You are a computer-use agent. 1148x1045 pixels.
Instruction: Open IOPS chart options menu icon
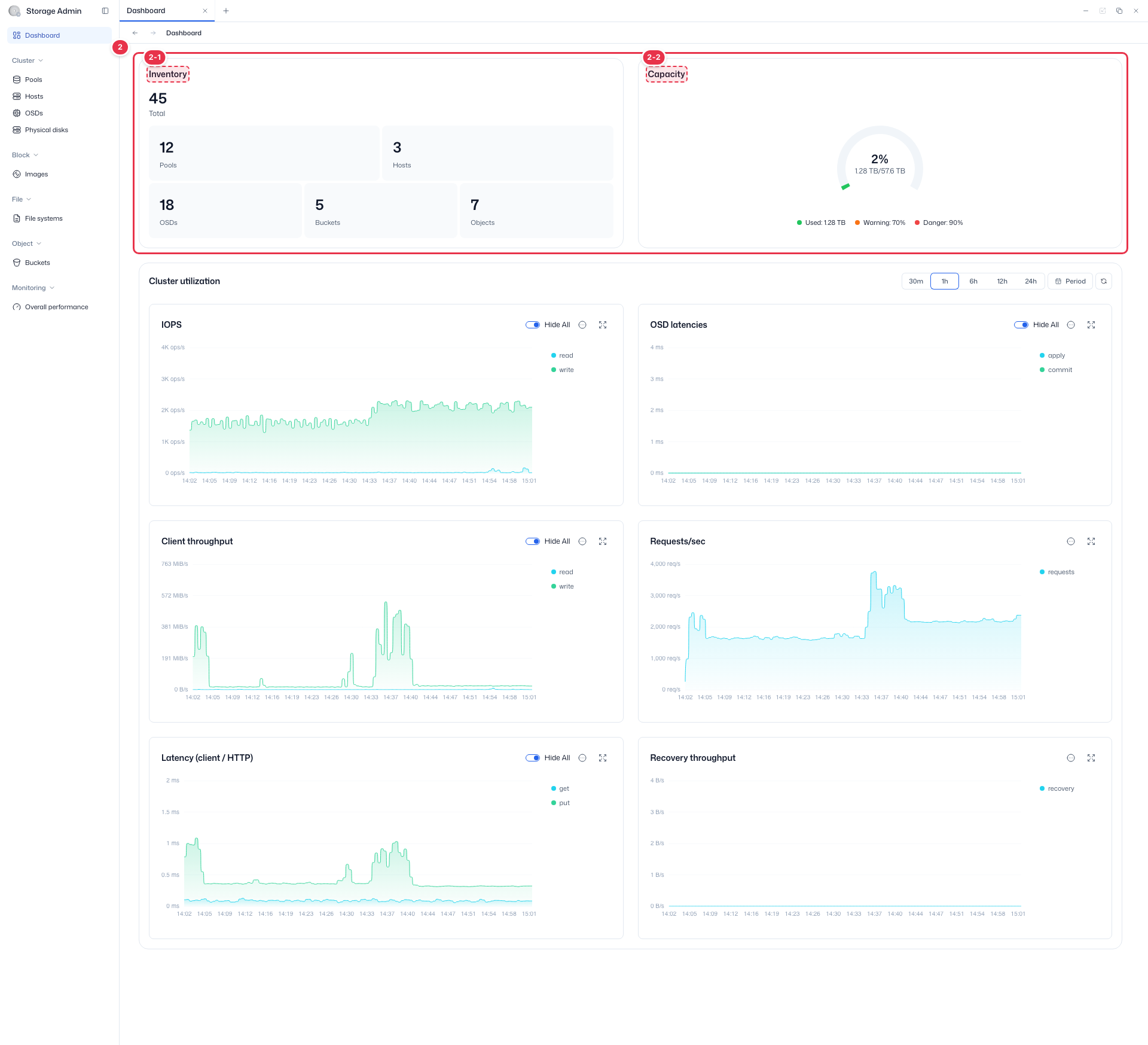point(582,325)
